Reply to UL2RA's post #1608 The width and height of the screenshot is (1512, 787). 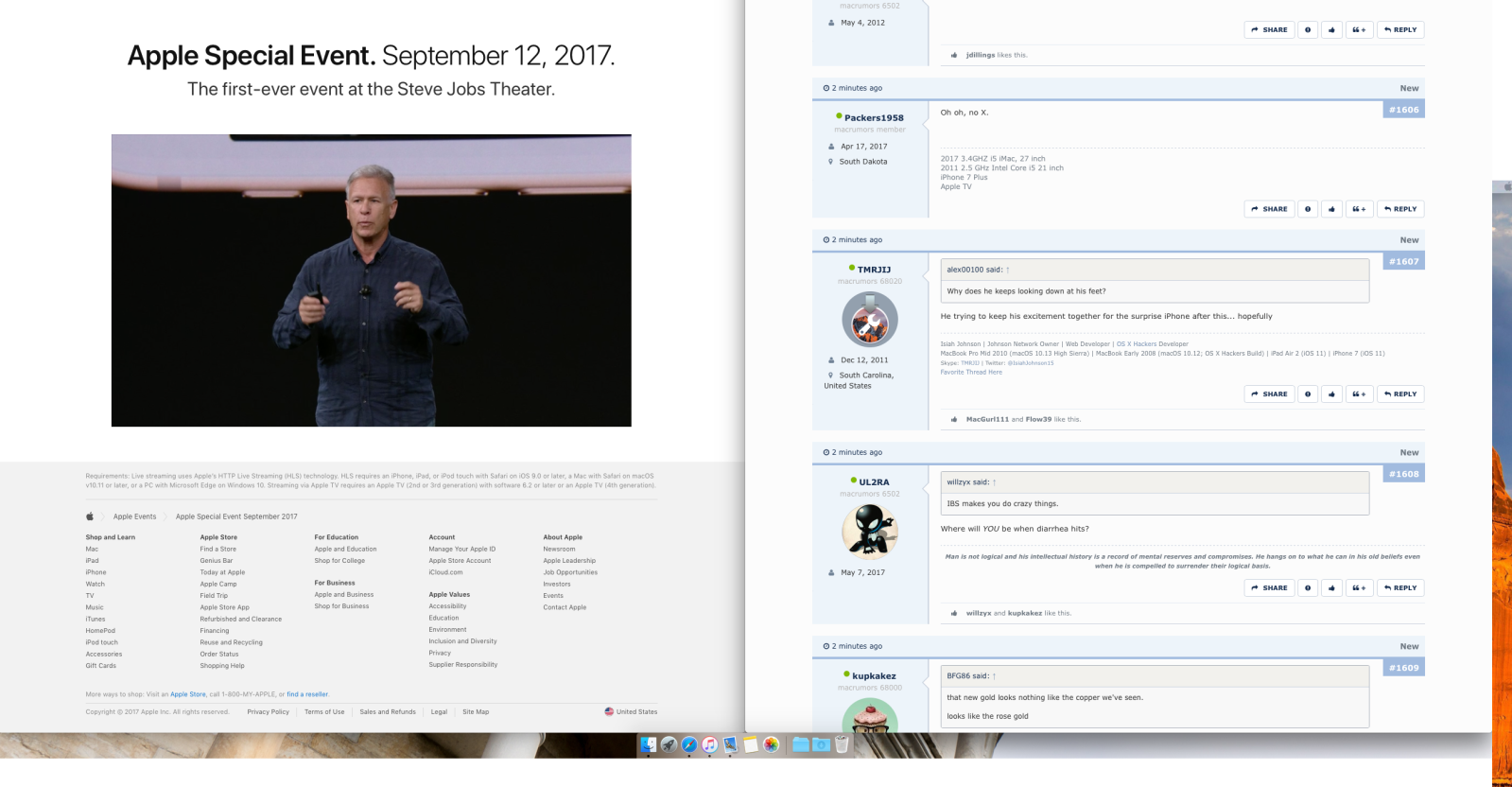click(x=1400, y=587)
